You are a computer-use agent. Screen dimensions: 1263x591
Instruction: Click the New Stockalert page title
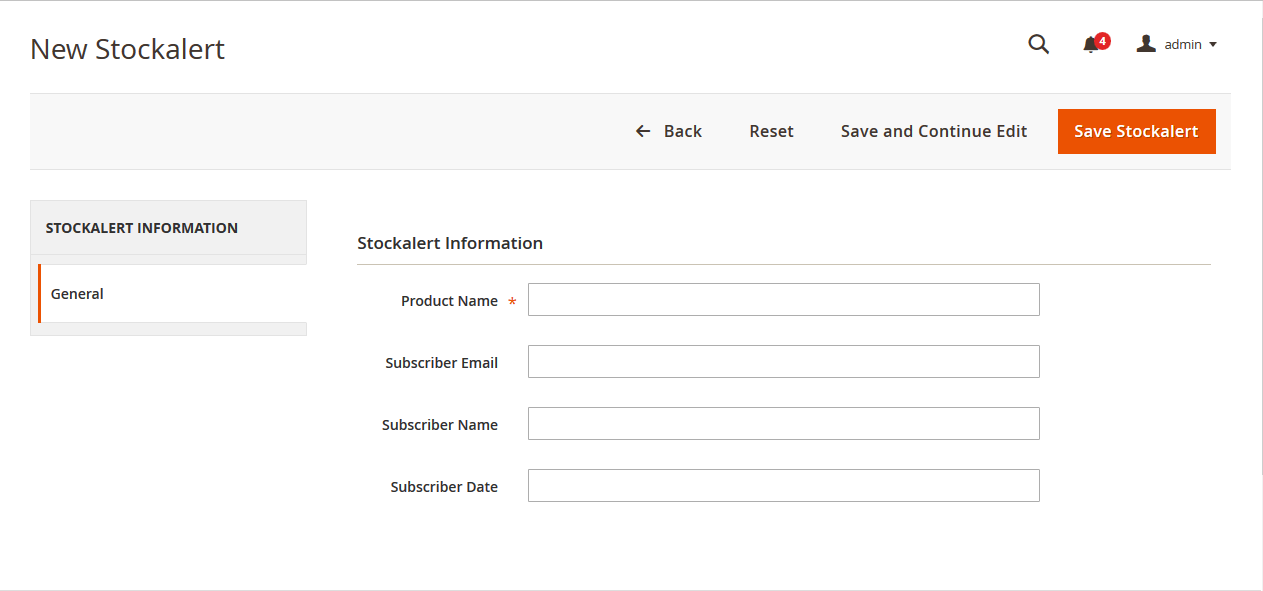tap(128, 49)
